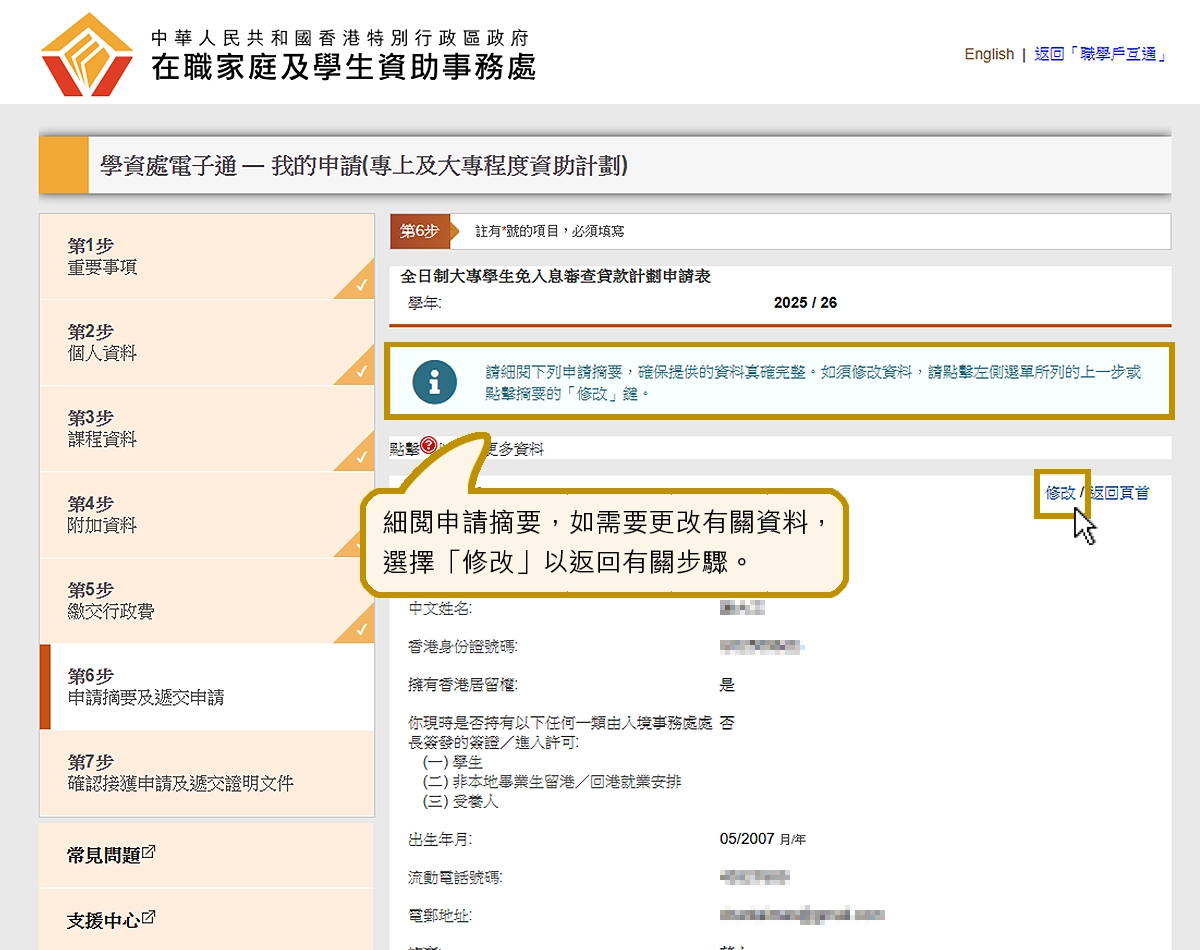
Task: Click the external link icon beside 常見問題
Action: tap(149, 853)
